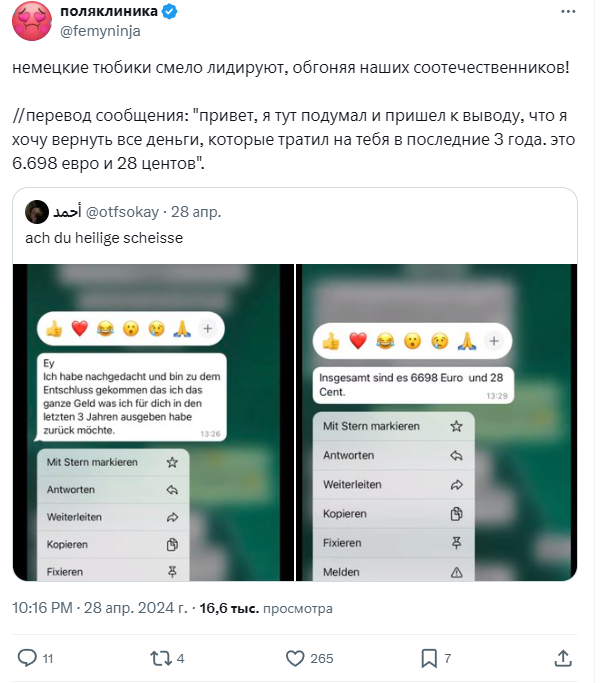This screenshot has height=683, width=605.
Task: Click the 11 replies count
Action: (48, 659)
